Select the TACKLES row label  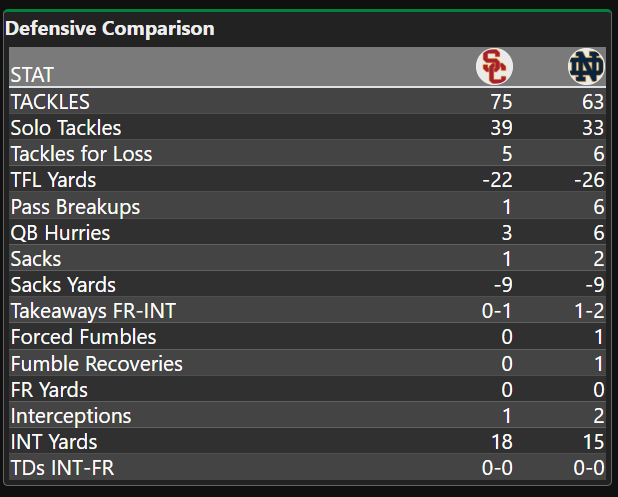point(50,101)
